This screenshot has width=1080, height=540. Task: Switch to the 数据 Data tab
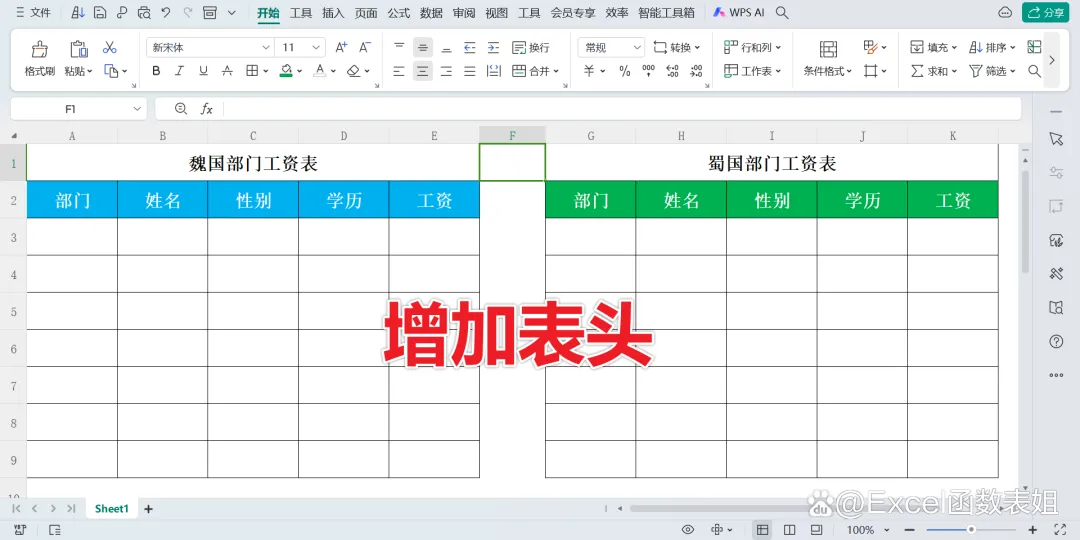[x=431, y=12]
